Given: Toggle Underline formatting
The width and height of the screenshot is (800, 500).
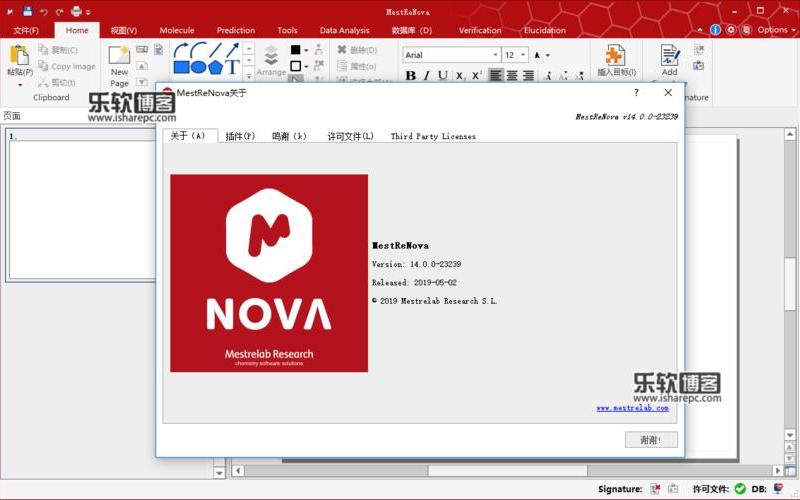Looking at the screenshot, I should (x=443, y=76).
